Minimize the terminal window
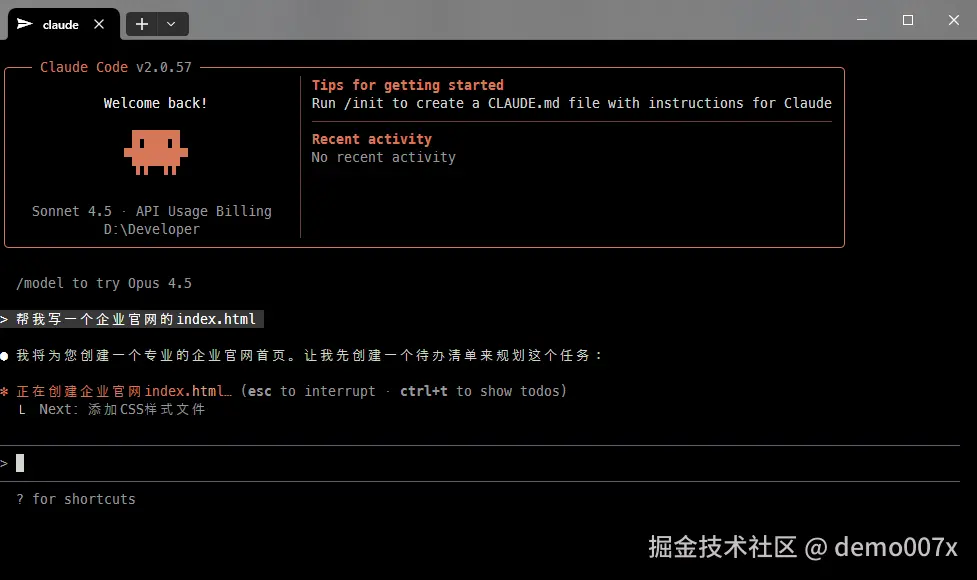This screenshot has width=977, height=580. coord(862,20)
